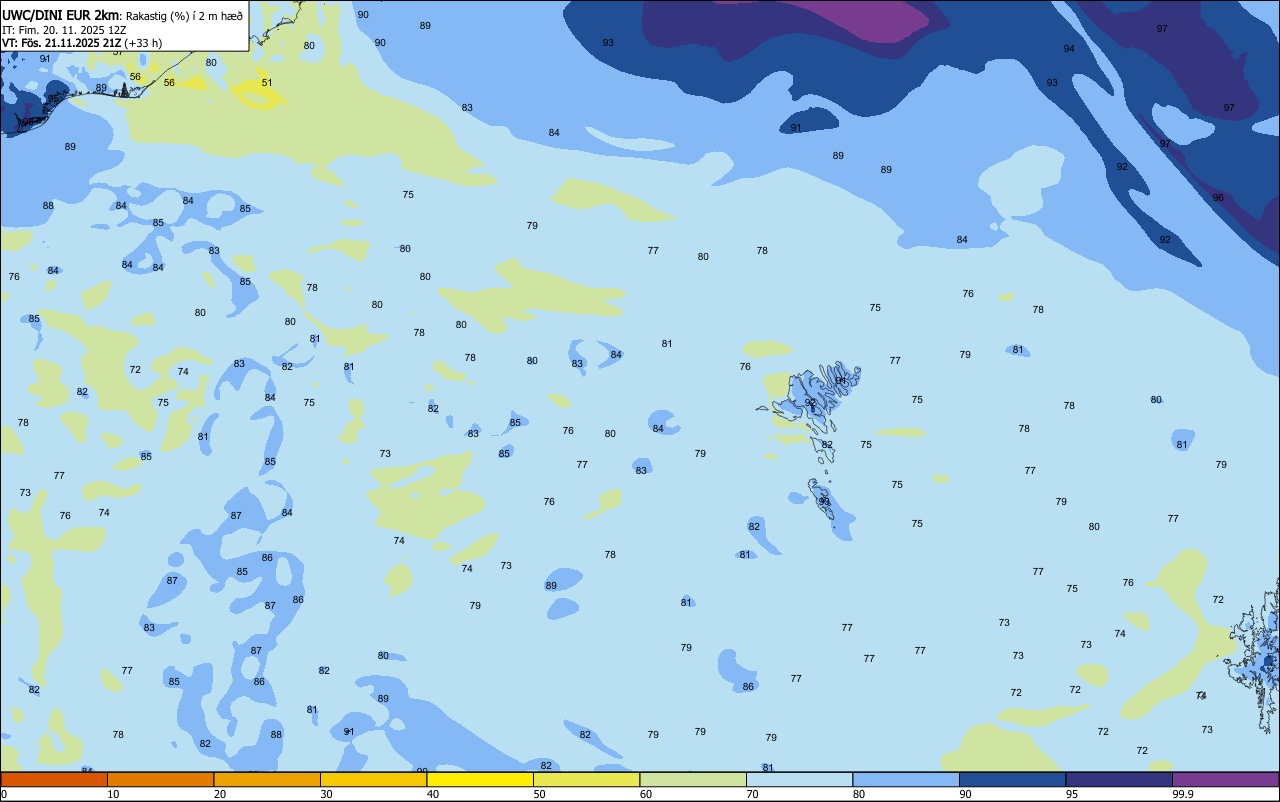1280x802 pixels.
Task: Choose the dark blue 90–95 legend swatch
Action: coord(1012,779)
